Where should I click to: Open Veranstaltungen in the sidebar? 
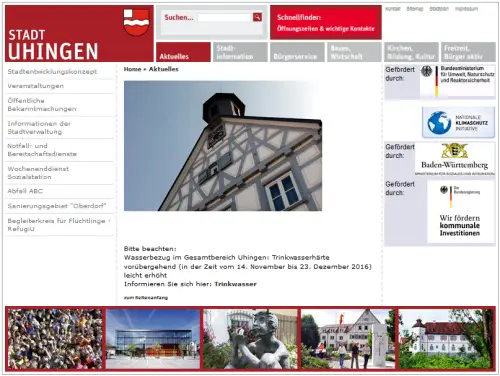[36, 86]
